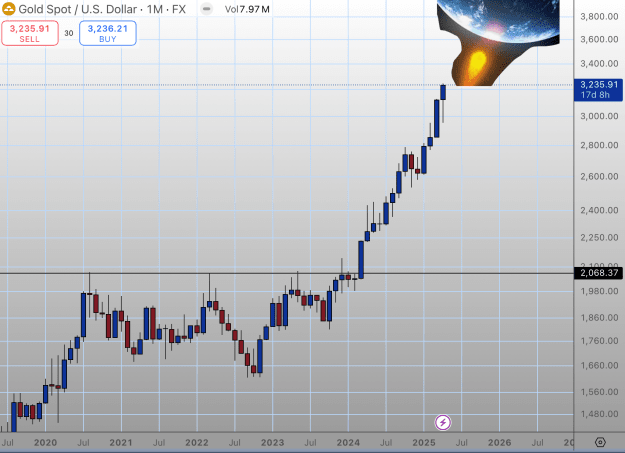Click the 2023 label on time axis
This screenshot has width=625, height=453.
tap(272, 443)
